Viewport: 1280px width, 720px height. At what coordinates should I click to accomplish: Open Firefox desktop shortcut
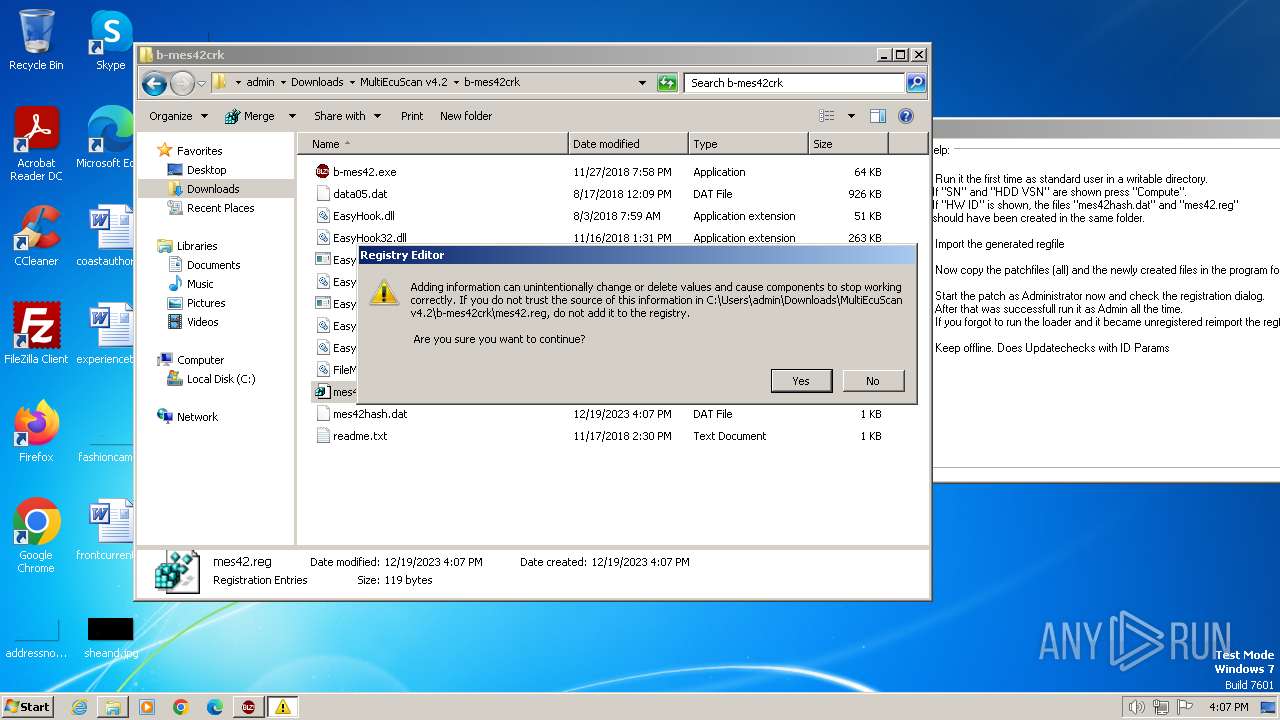(36, 432)
